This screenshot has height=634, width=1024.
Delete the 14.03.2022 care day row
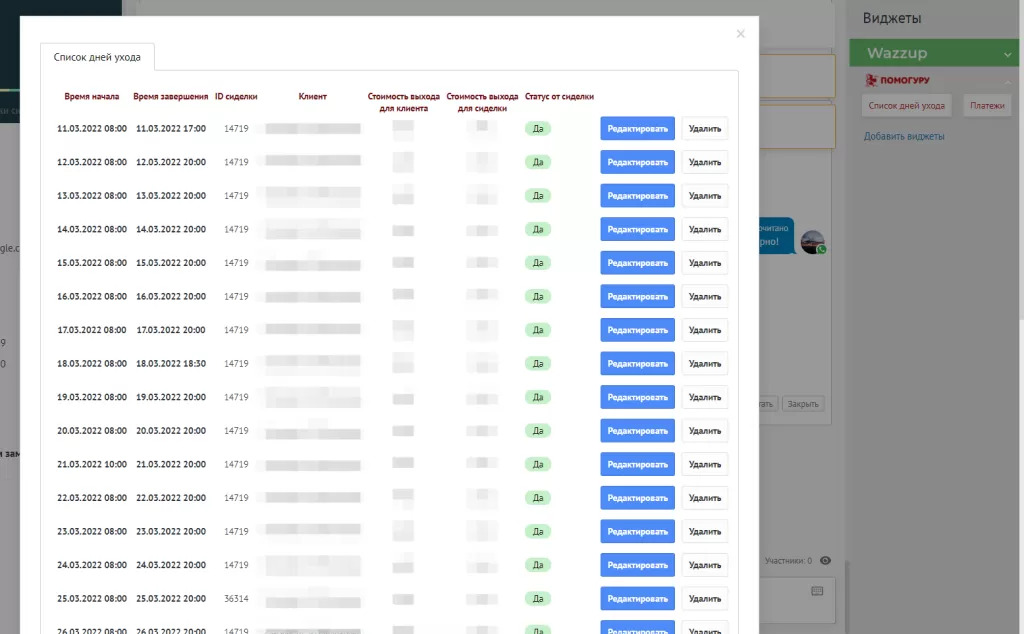point(705,229)
